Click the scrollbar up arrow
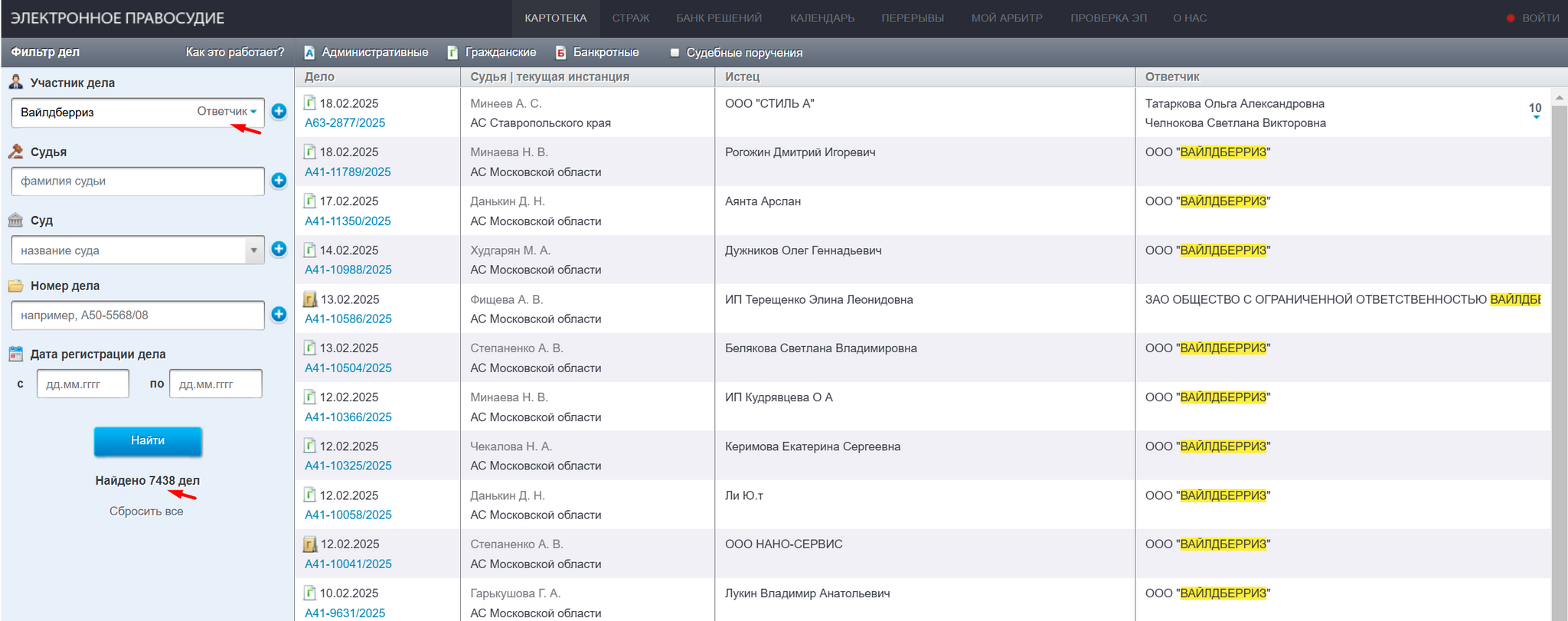Viewport: 1568px width, 621px height. click(1559, 97)
